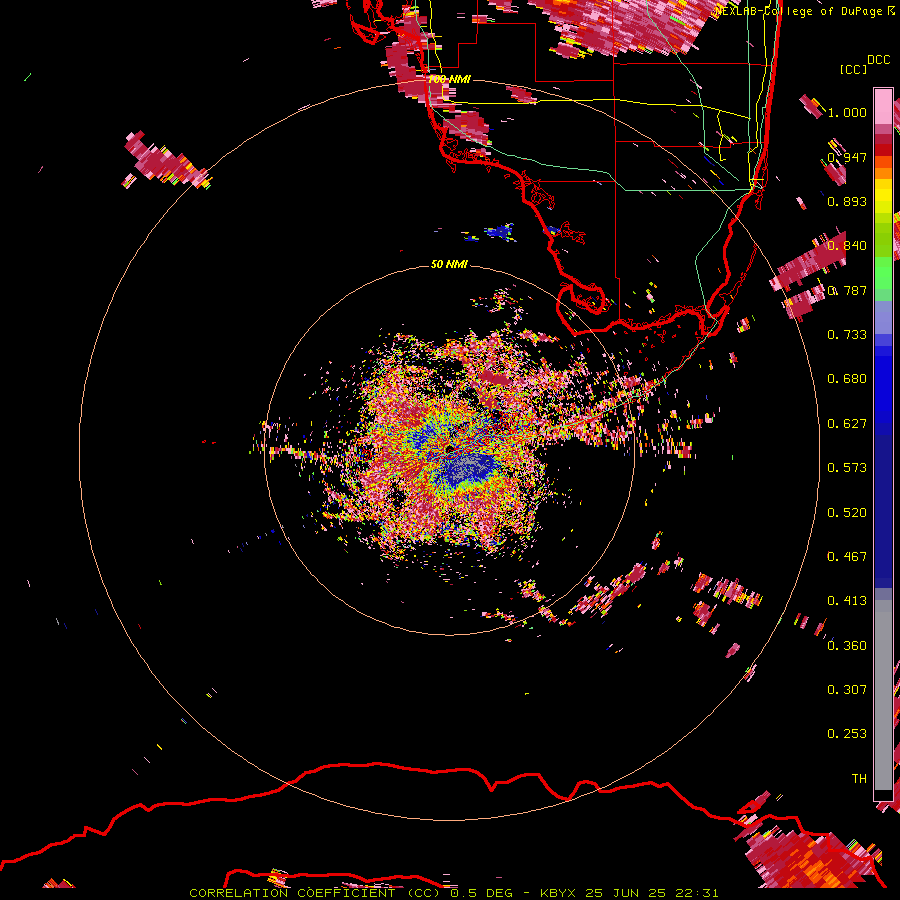Click the 0.413 scale label
Viewport: 900px width, 900px height.
click(847, 601)
